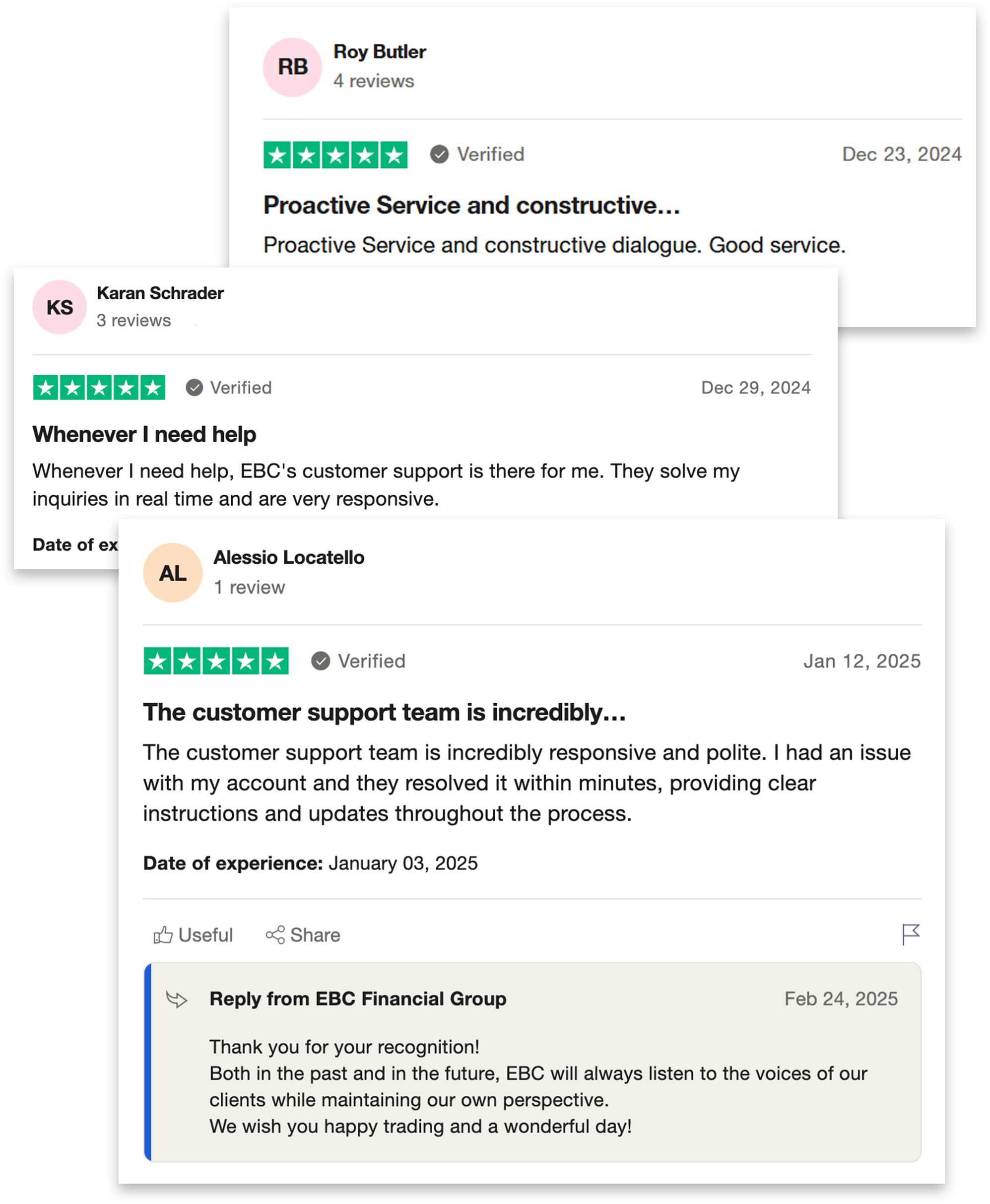The height and width of the screenshot is (1204, 990).
Task: Click the AL avatar of Alessio Locatello
Action: pos(173,573)
